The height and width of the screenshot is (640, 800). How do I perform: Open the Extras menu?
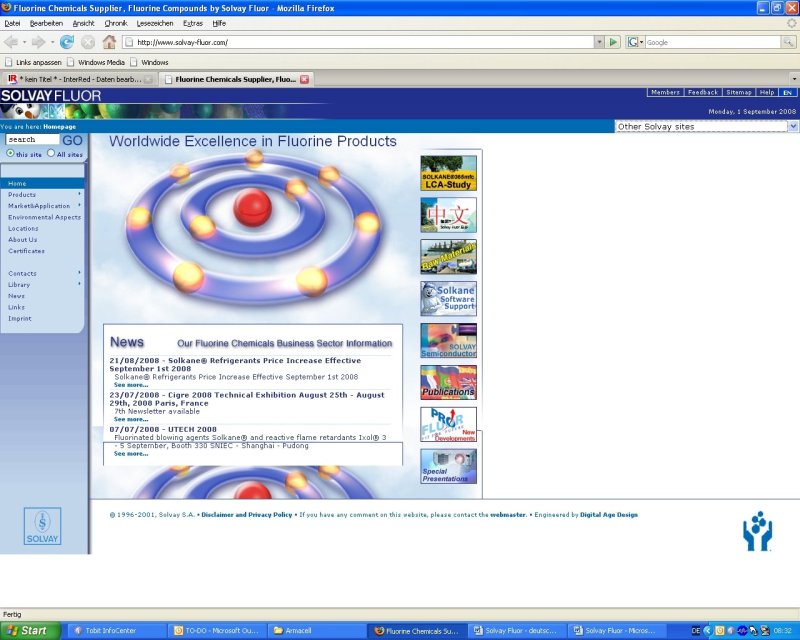(x=193, y=23)
